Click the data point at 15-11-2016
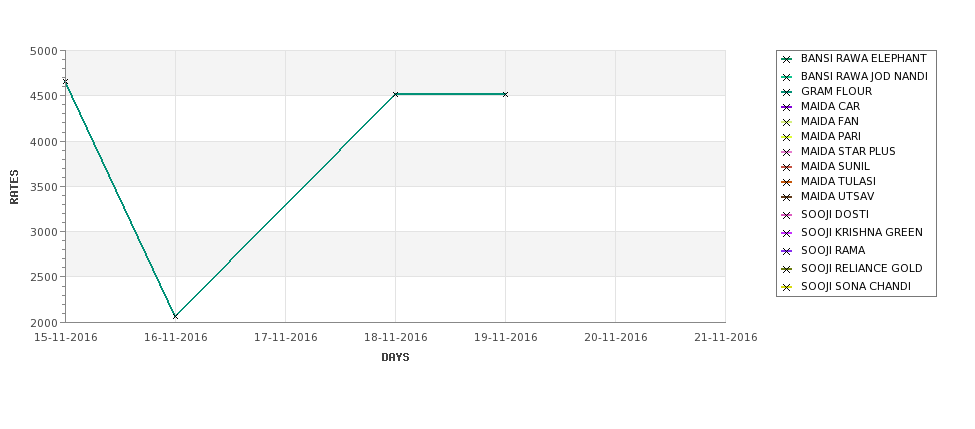 coord(65,81)
